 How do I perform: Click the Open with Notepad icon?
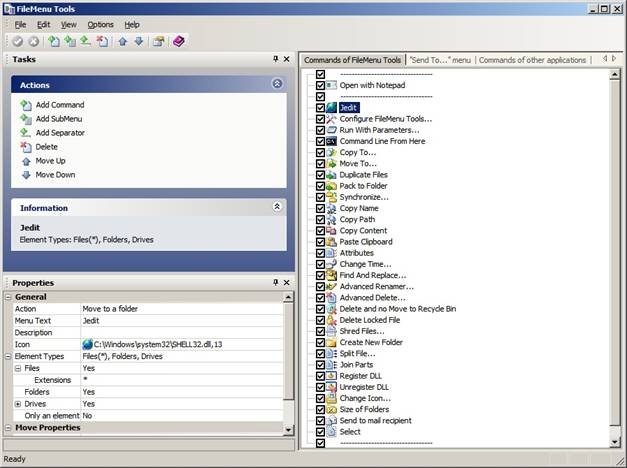(331, 85)
